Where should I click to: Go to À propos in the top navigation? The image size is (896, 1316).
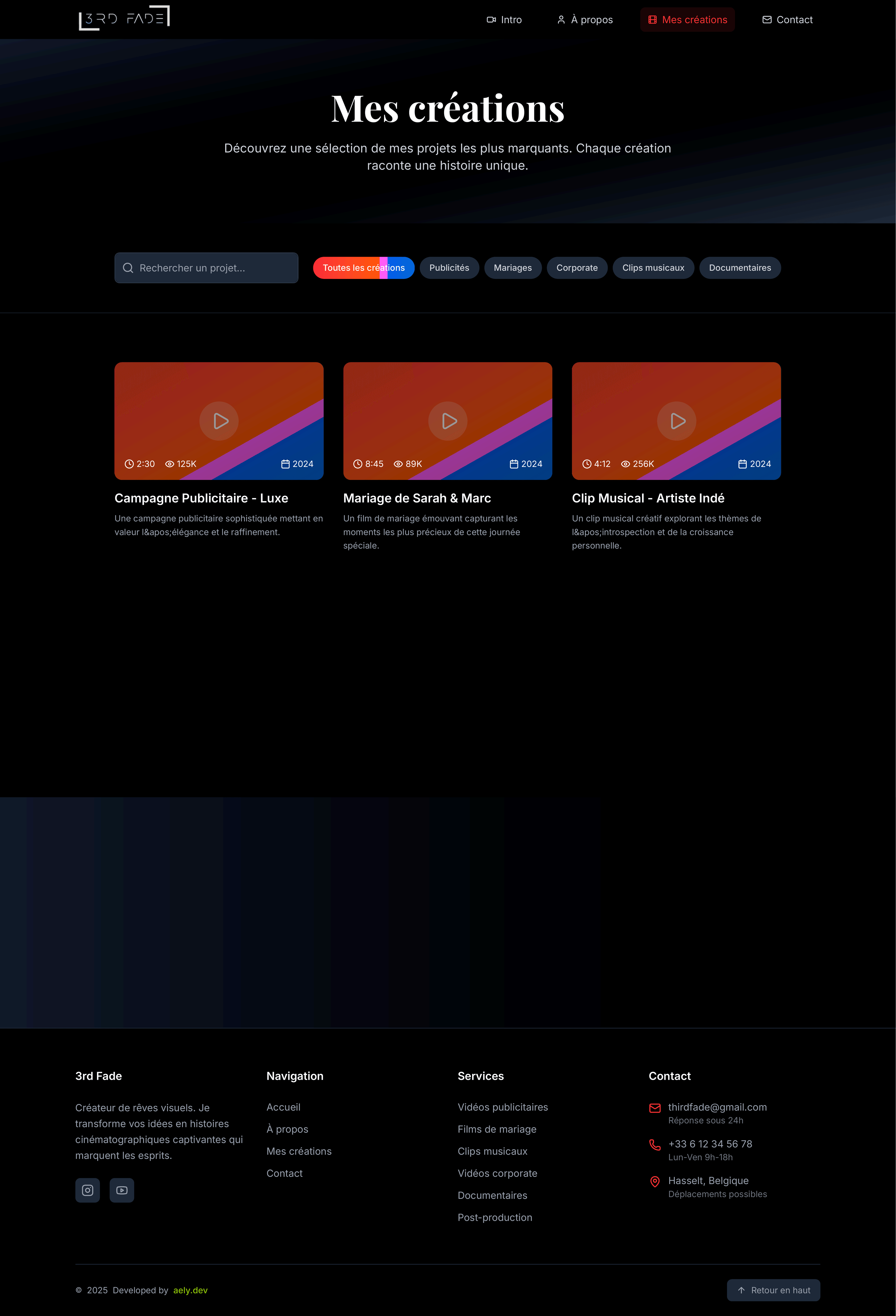585,20
